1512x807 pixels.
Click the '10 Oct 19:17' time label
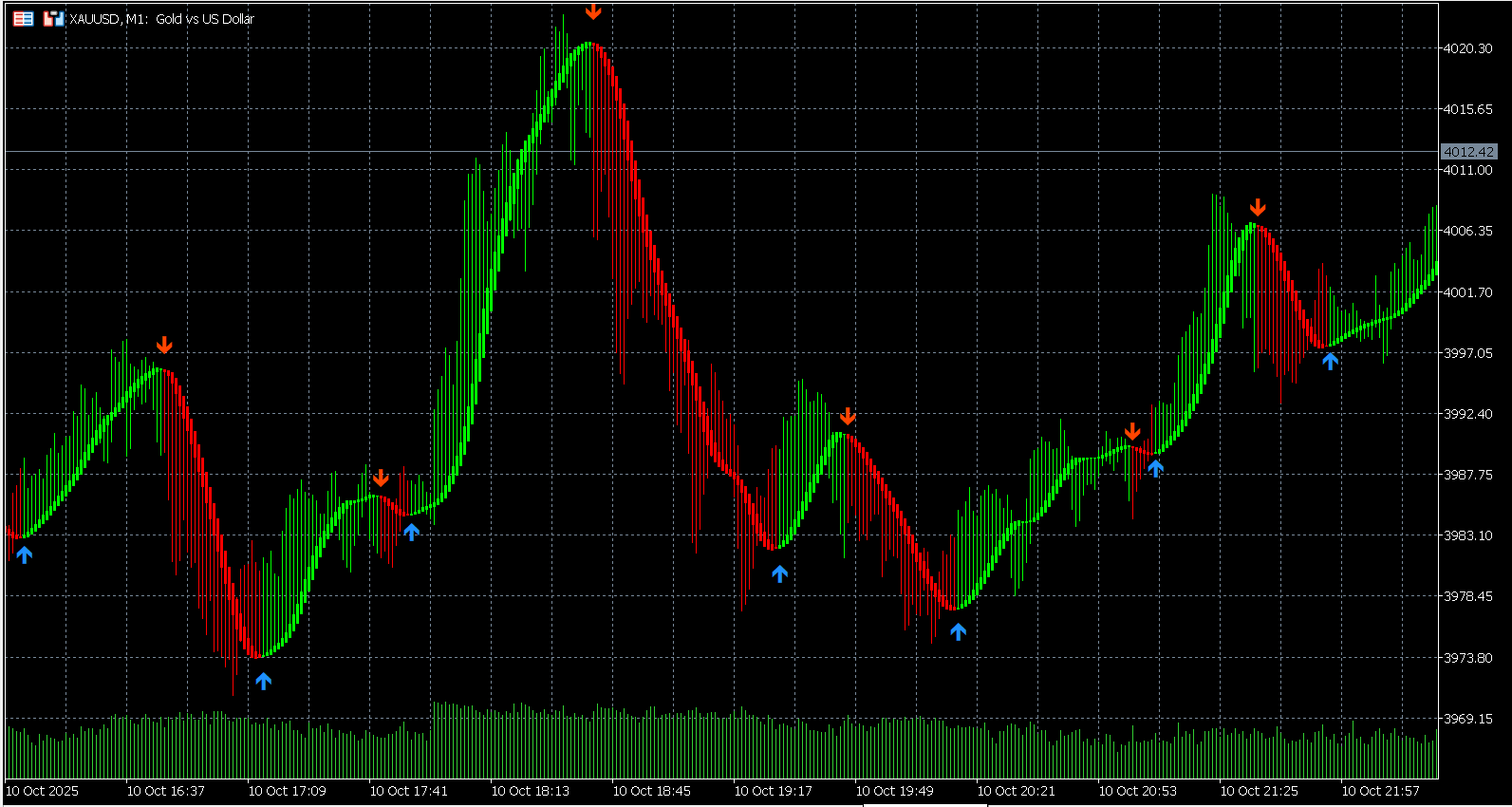[x=774, y=791]
